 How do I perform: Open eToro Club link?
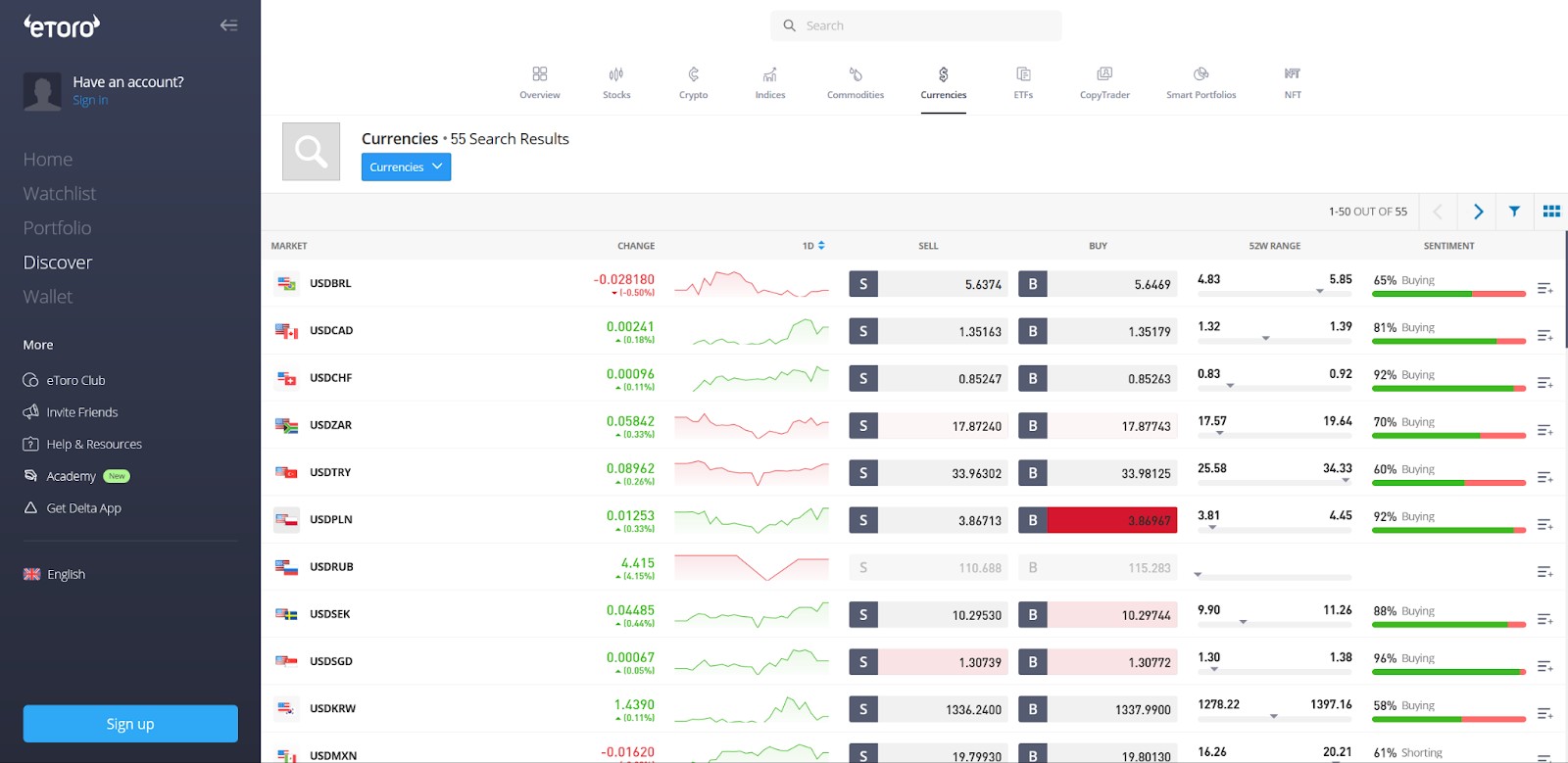point(64,380)
